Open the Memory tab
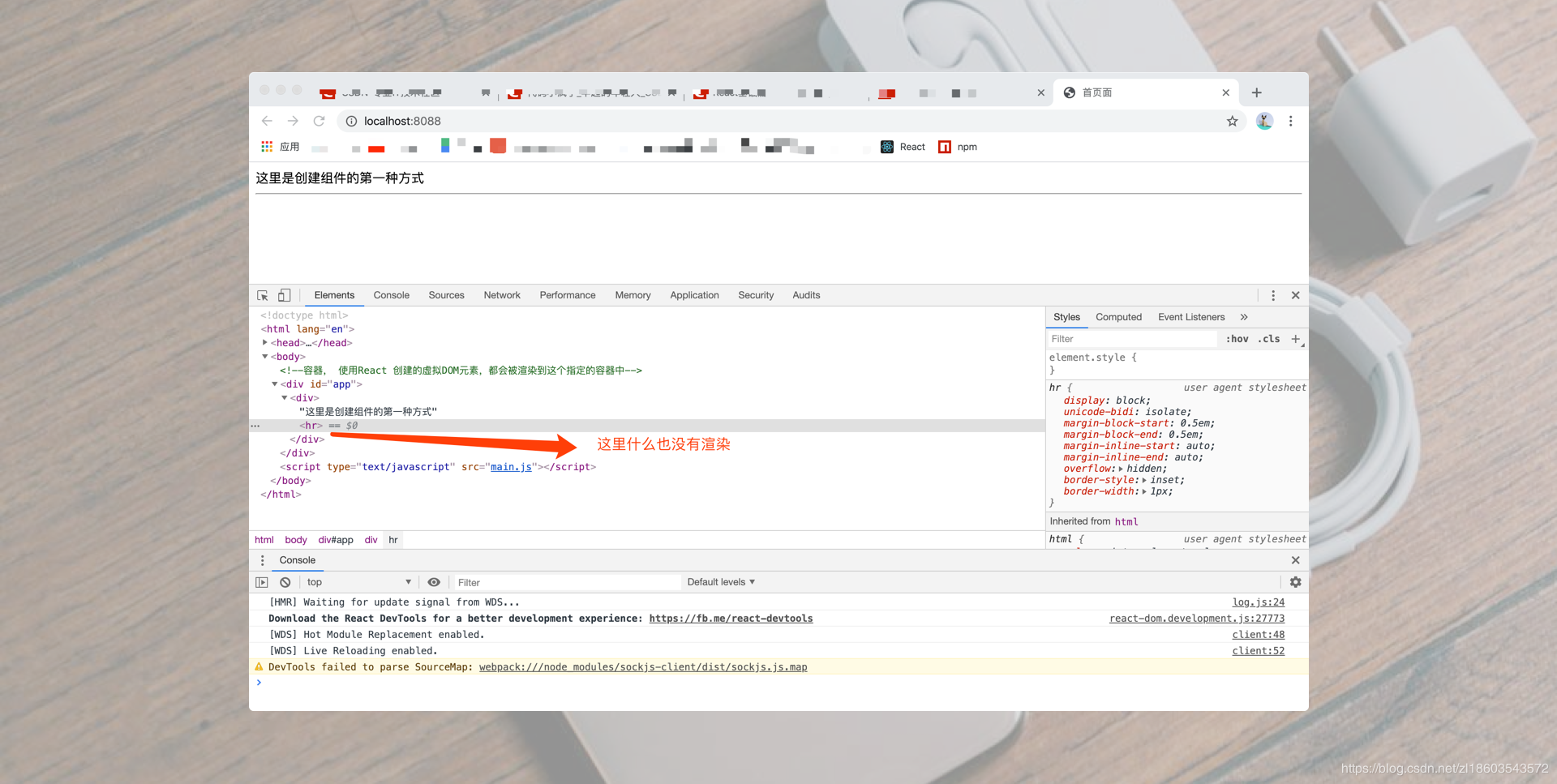Image resolution: width=1557 pixels, height=784 pixels. (x=633, y=295)
